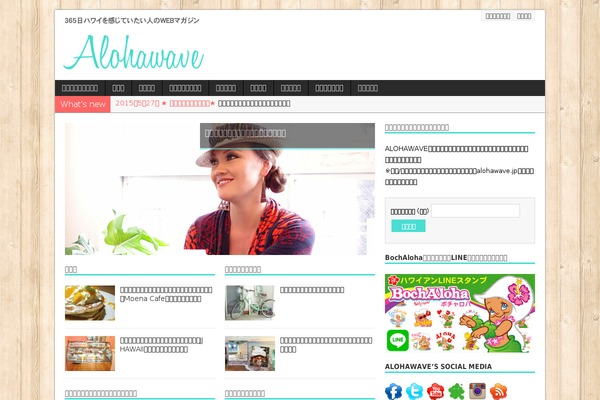Click the 'alohawave.jp' text in sidebar note

497,171
